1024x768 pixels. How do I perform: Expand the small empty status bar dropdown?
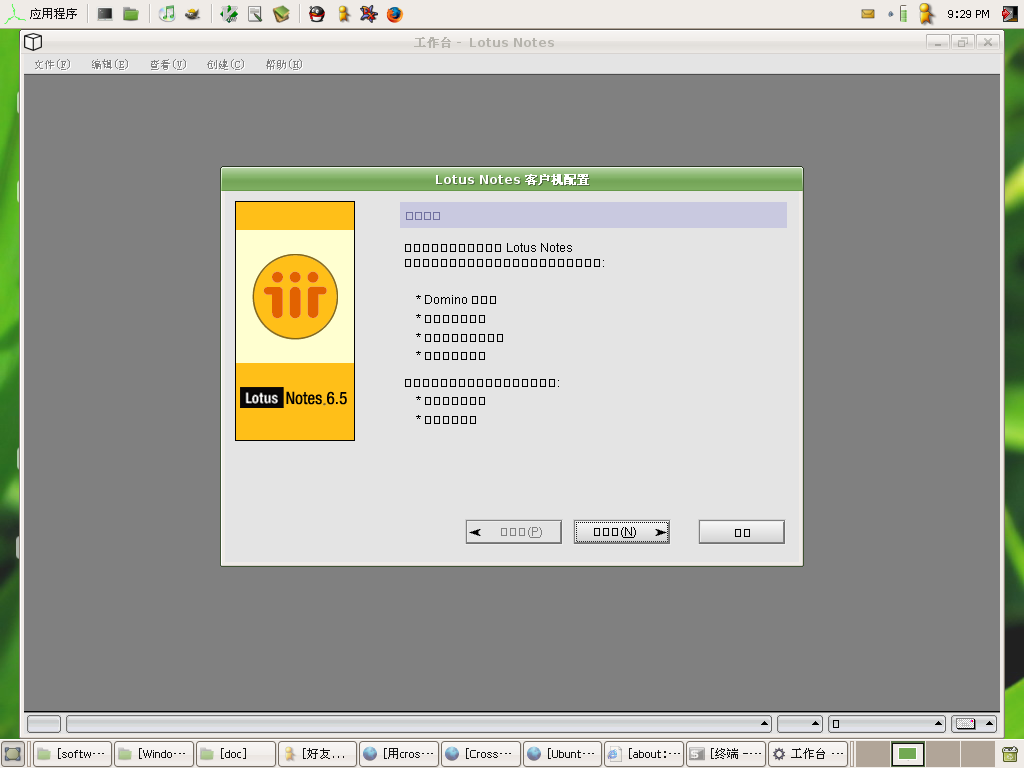tap(799, 724)
